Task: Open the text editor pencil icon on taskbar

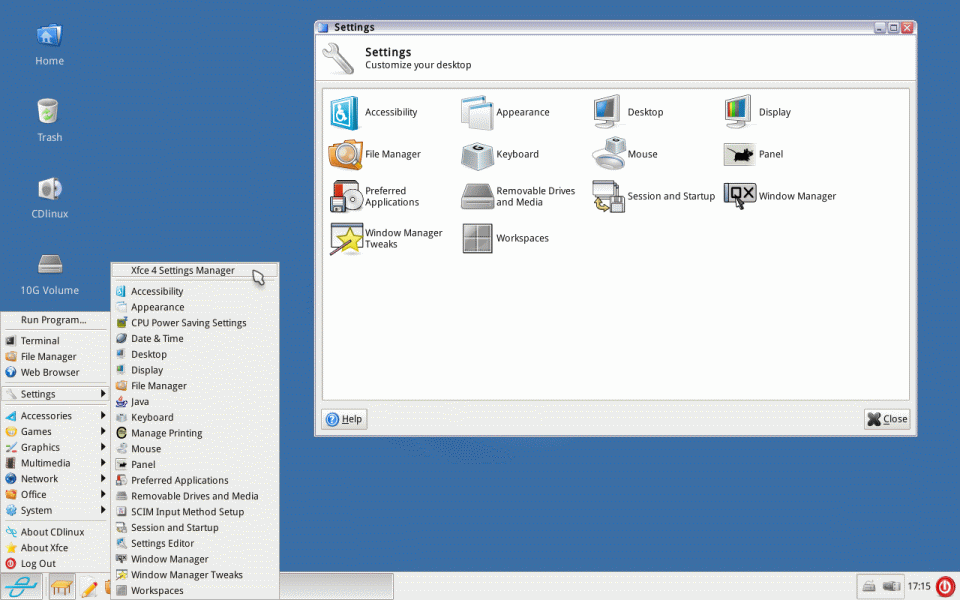Action: (x=89, y=587)
